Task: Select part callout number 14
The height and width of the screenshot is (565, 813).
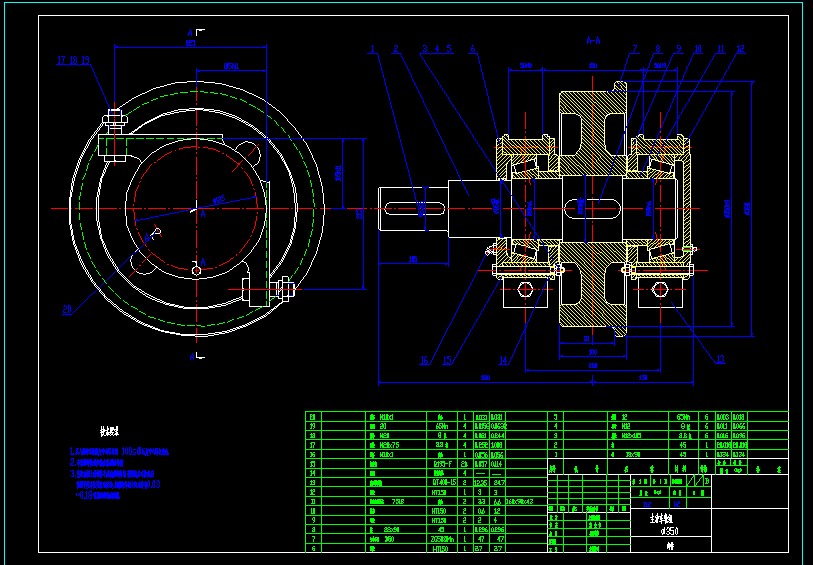Action: [503, 360]
